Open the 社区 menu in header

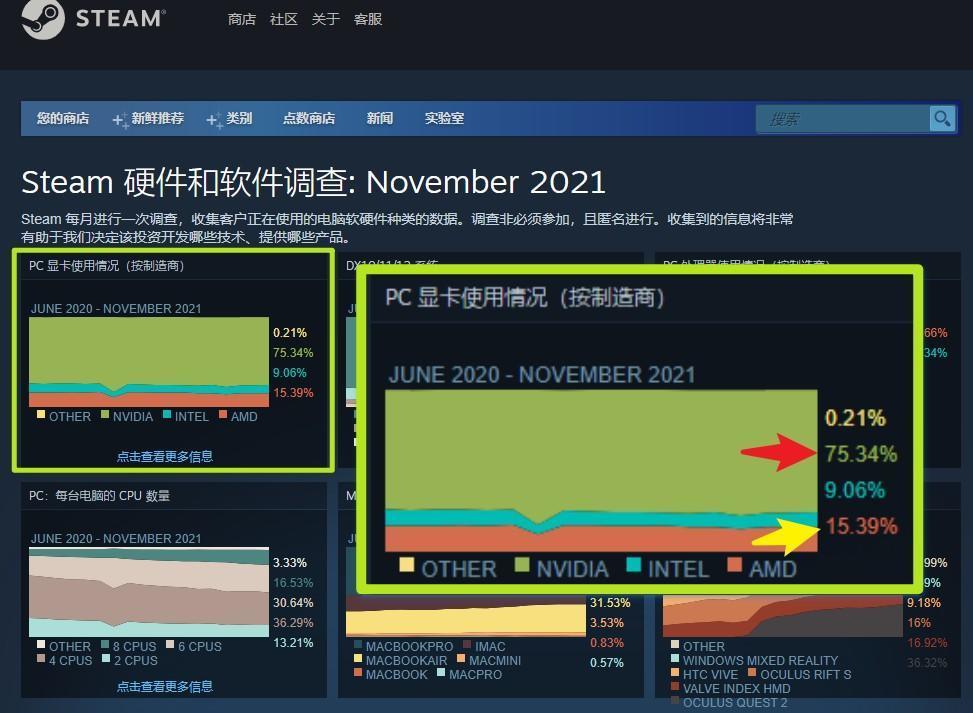pos(284,19)
